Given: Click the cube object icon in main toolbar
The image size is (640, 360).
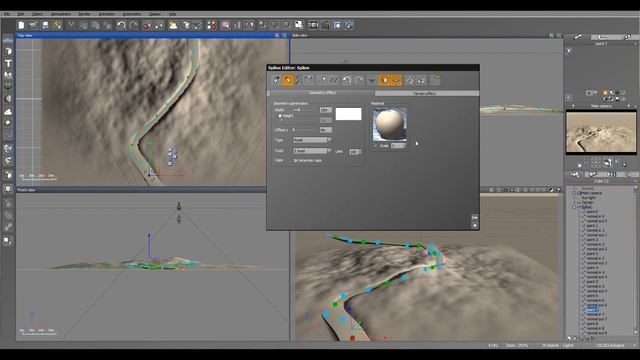Looking at the screenshot, I should coord(185,25).
